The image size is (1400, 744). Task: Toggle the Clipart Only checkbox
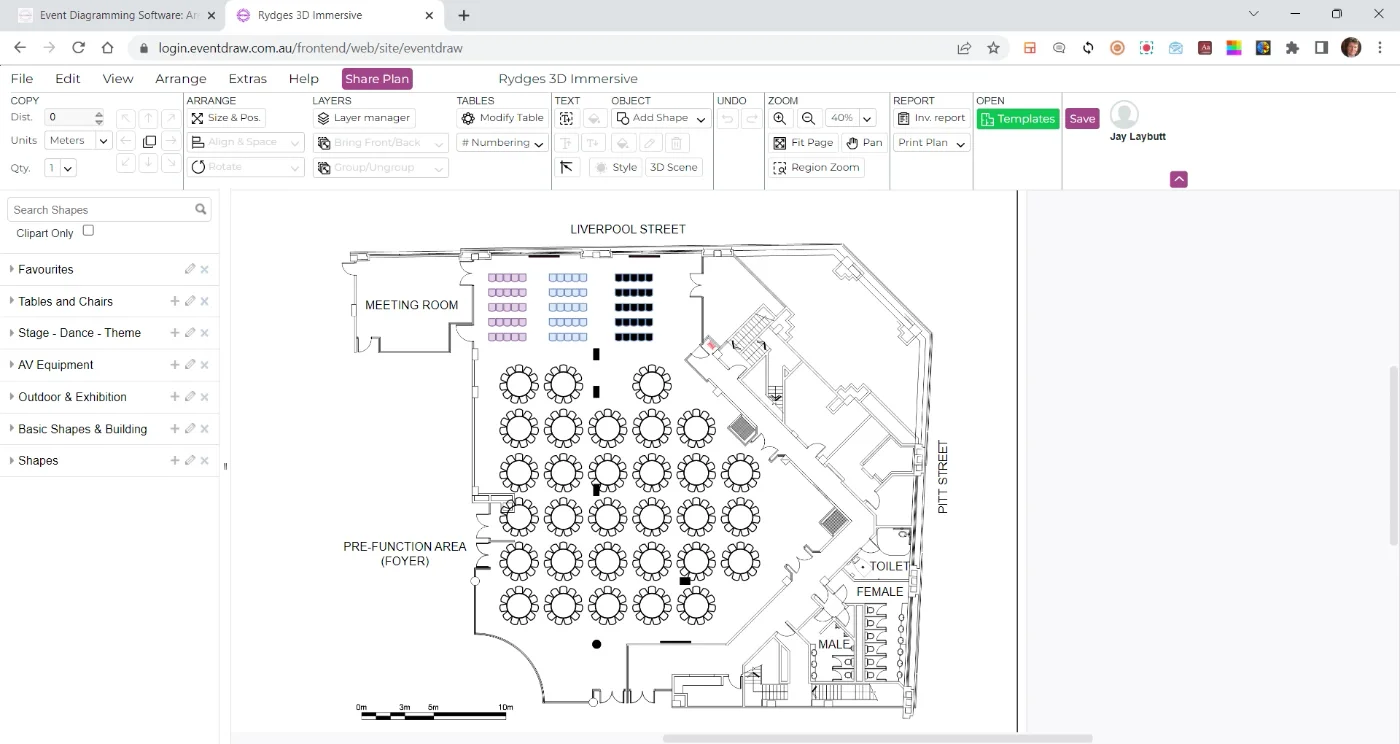tap(88, 231)
